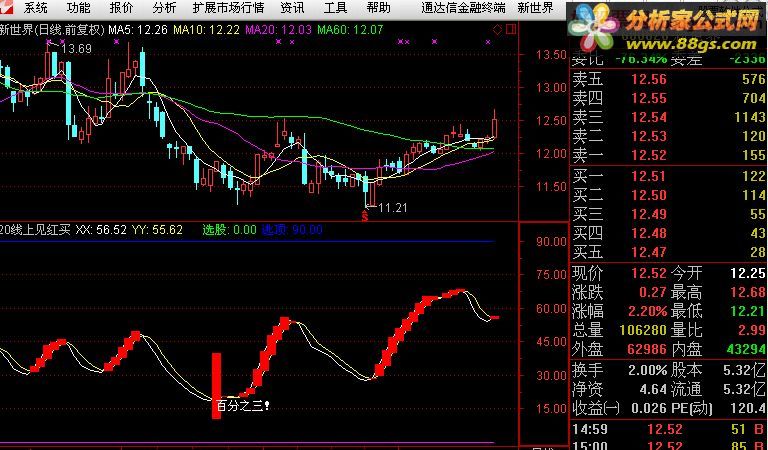The image size is (768, 450).
Task: Click the 逃顶: 90.00 indicator value
Action: pos(292,230)
